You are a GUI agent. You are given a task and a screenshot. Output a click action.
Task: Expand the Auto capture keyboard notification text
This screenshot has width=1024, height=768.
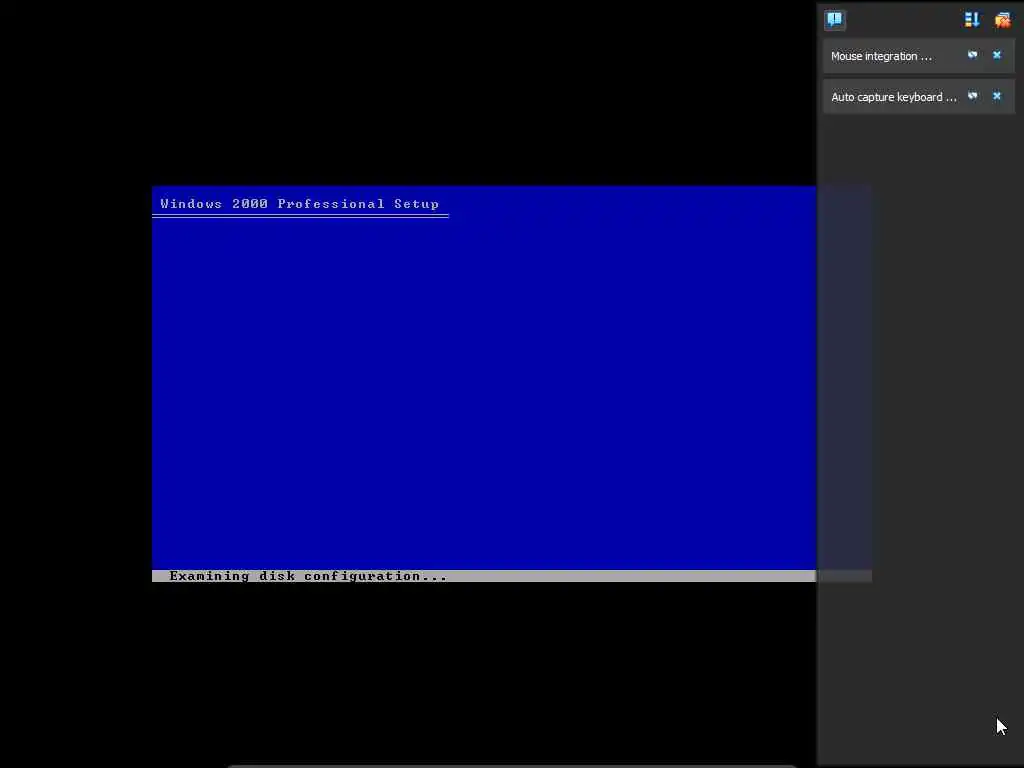tap(893, 97)
